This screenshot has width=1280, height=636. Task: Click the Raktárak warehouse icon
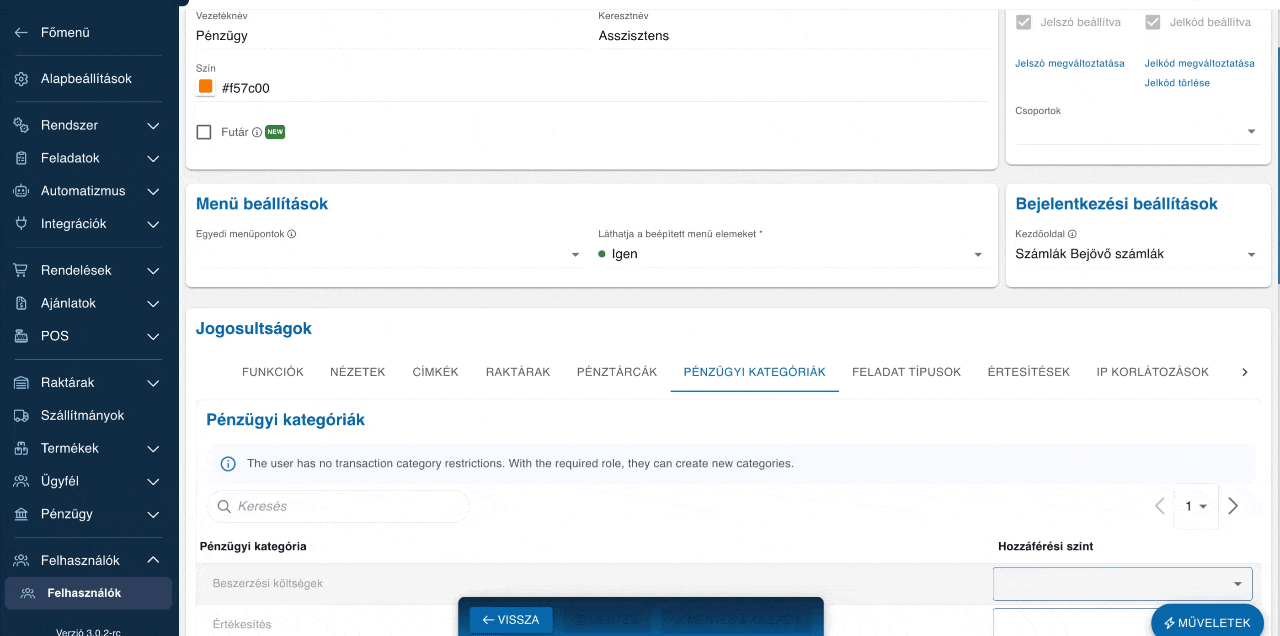click(21, 383)
